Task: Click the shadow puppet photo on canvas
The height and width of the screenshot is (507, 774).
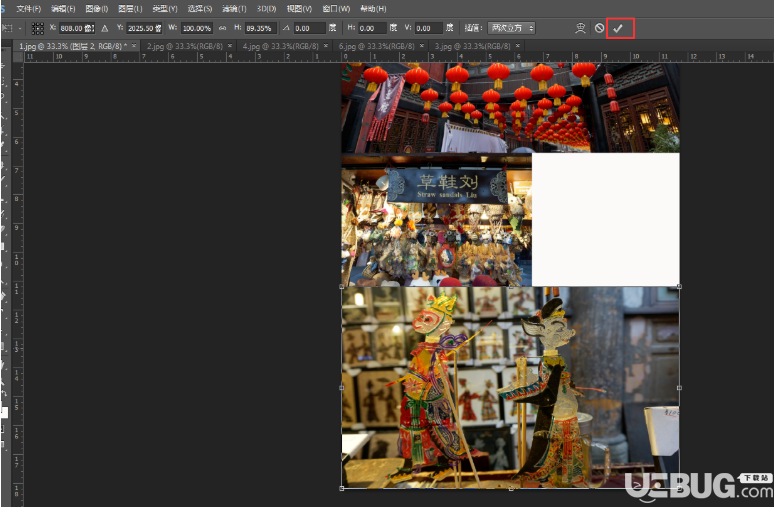Action: [510, 388]
